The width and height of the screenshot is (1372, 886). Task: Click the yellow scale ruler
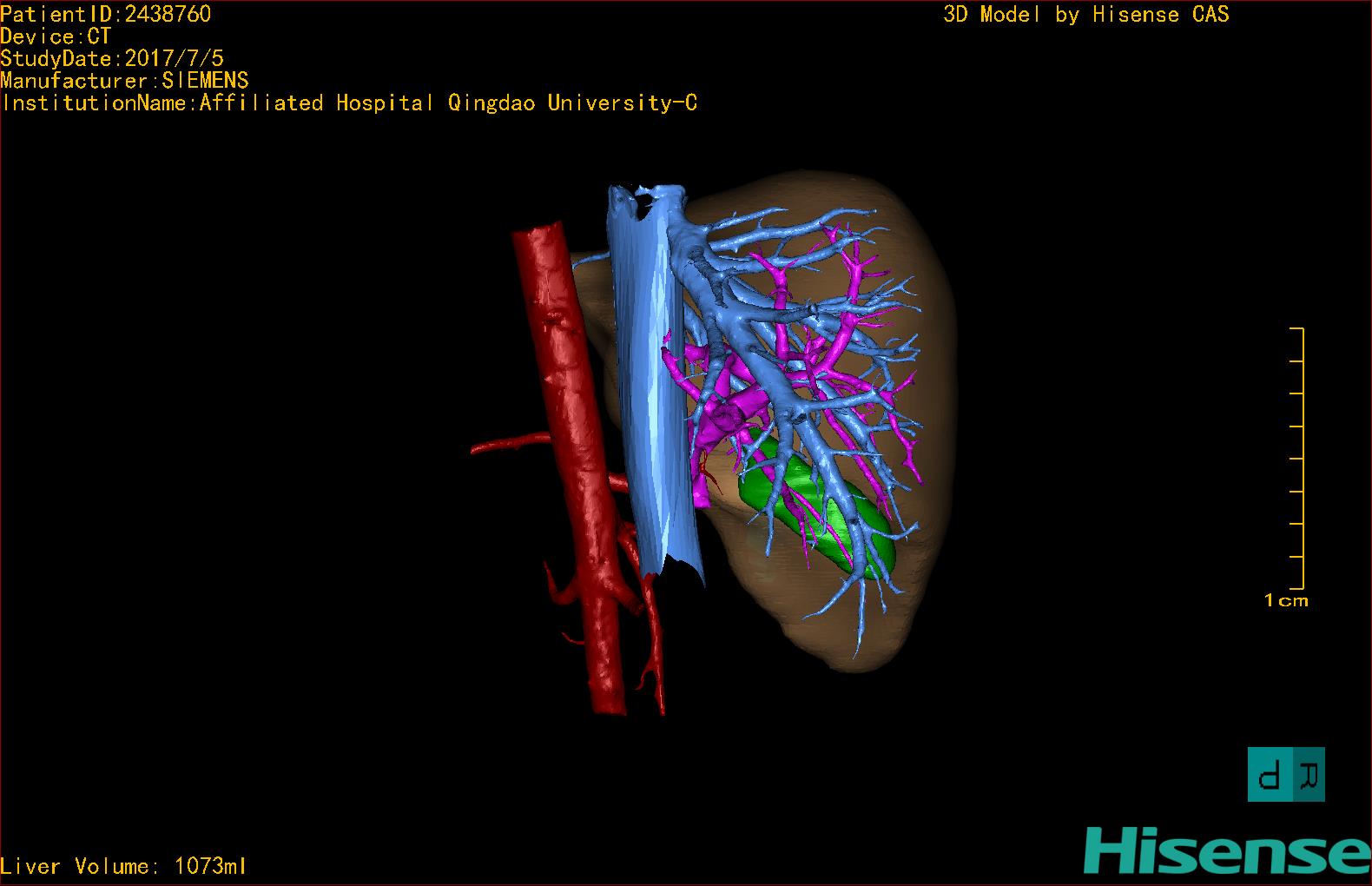(1297, 459)
